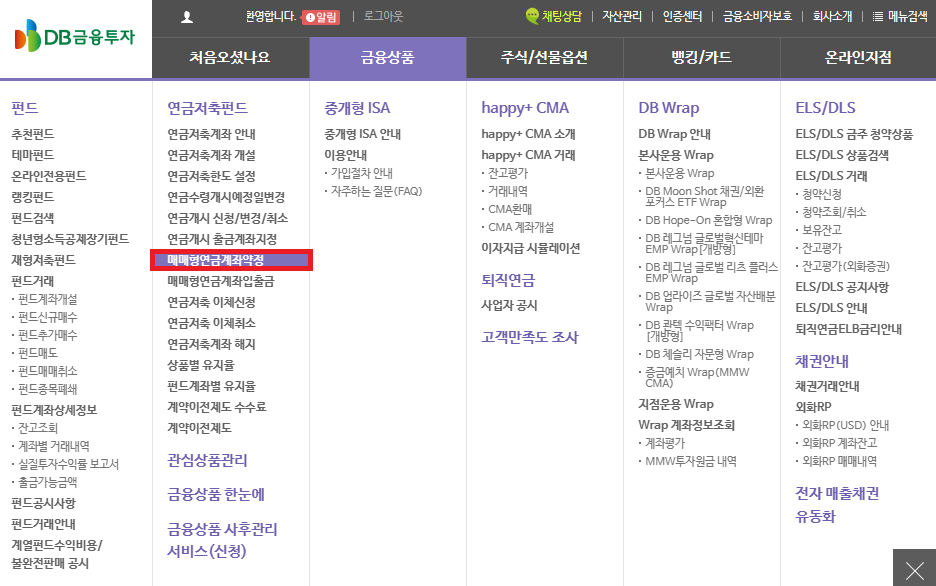Click the 알림 alert badge
The image size is (936, 586).
(x=321, y=17)
